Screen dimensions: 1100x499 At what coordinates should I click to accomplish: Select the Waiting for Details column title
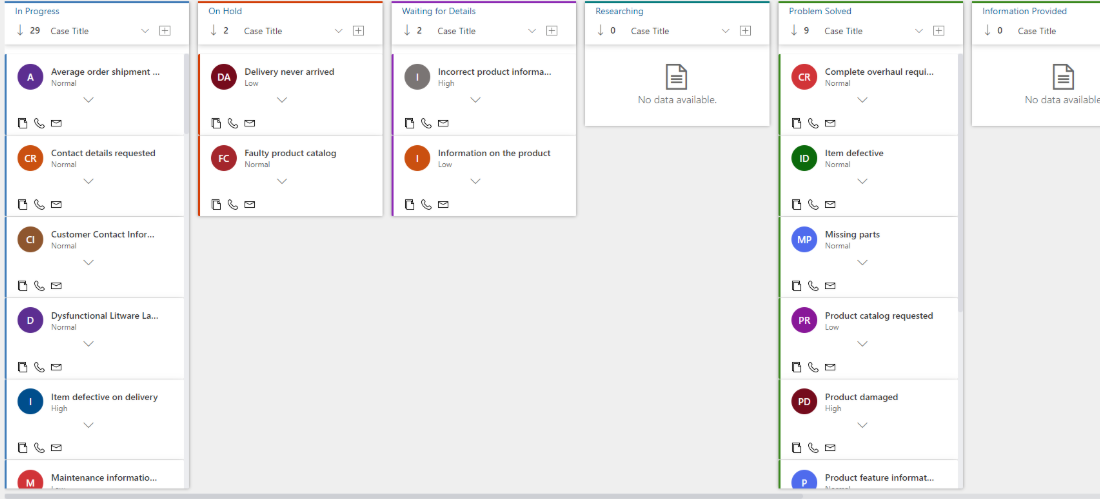click(x=438, y=11)
